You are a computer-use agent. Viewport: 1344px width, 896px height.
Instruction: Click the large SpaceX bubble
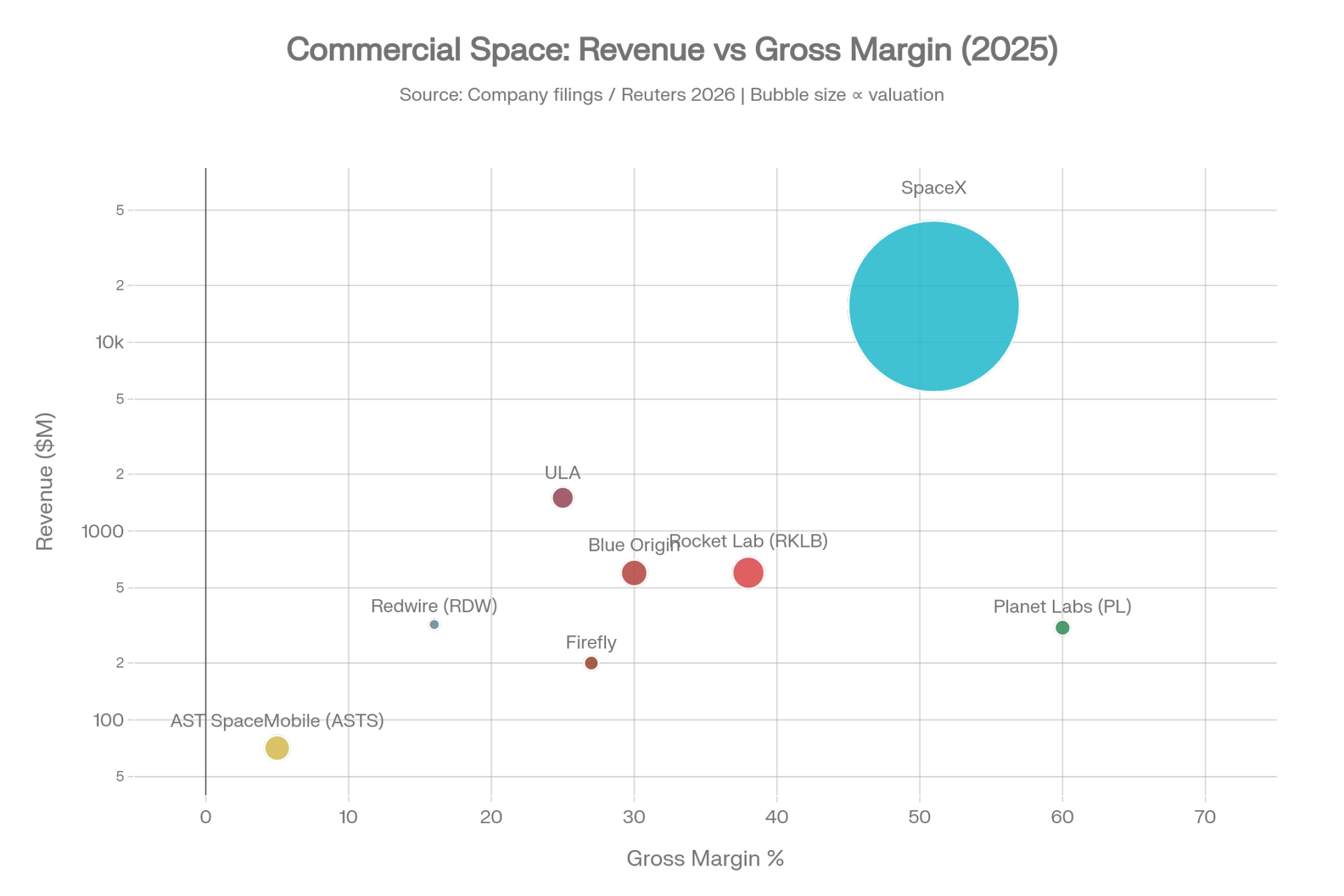(933, 306)
